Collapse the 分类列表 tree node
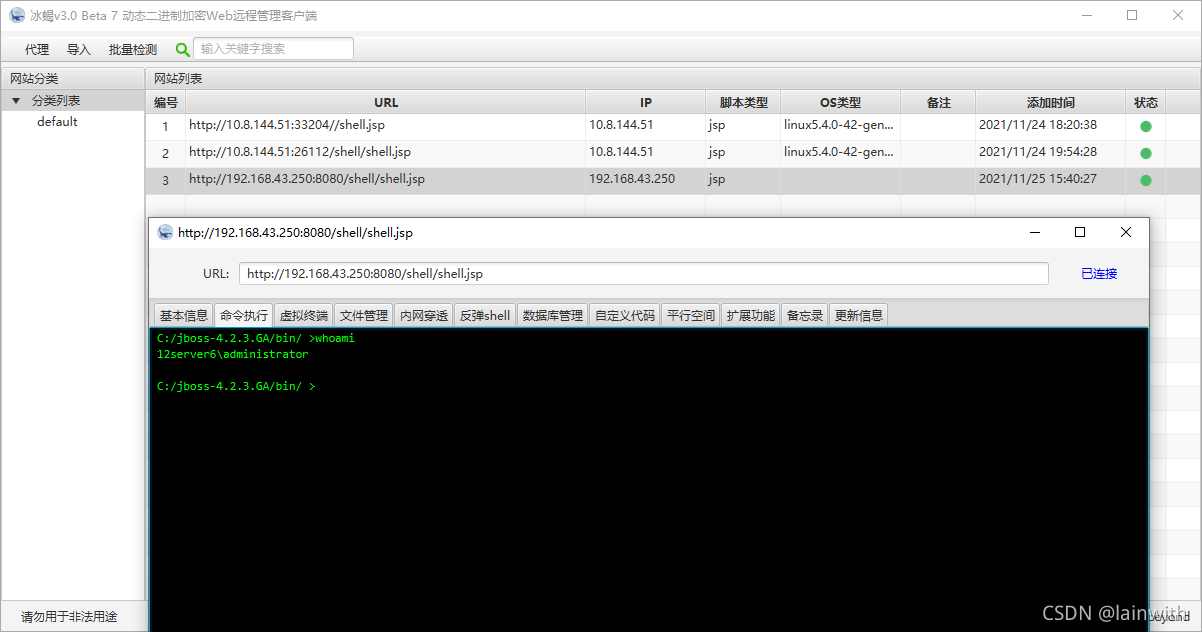The height and width of the screenshot is (632, 1202). pyautogui.click(x=16, y=101)
